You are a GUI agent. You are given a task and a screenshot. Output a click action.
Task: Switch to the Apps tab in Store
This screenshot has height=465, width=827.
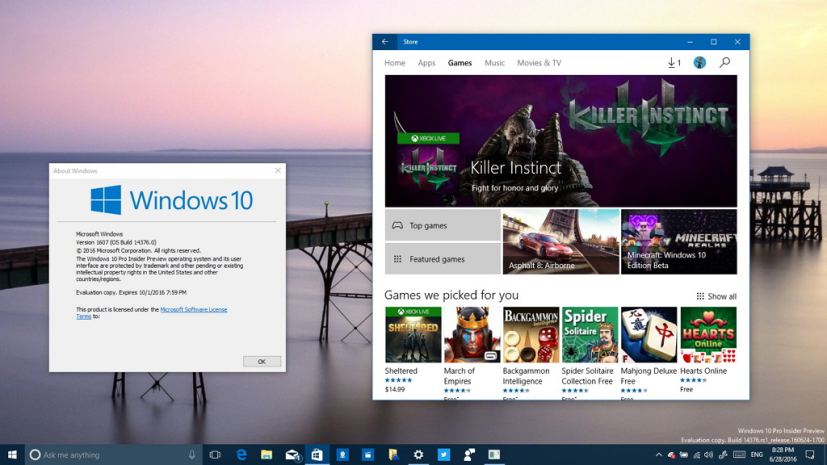(x=427, y=63)
